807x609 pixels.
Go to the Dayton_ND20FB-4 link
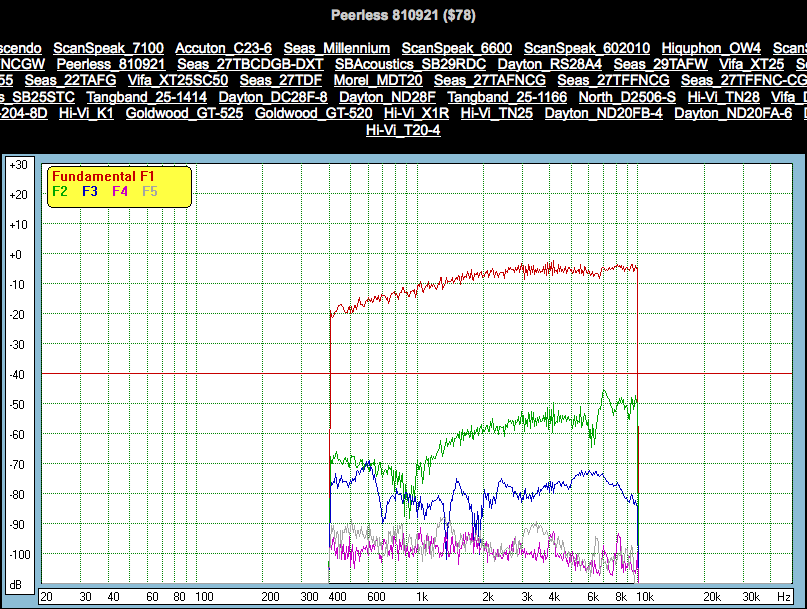coord(604,113)
